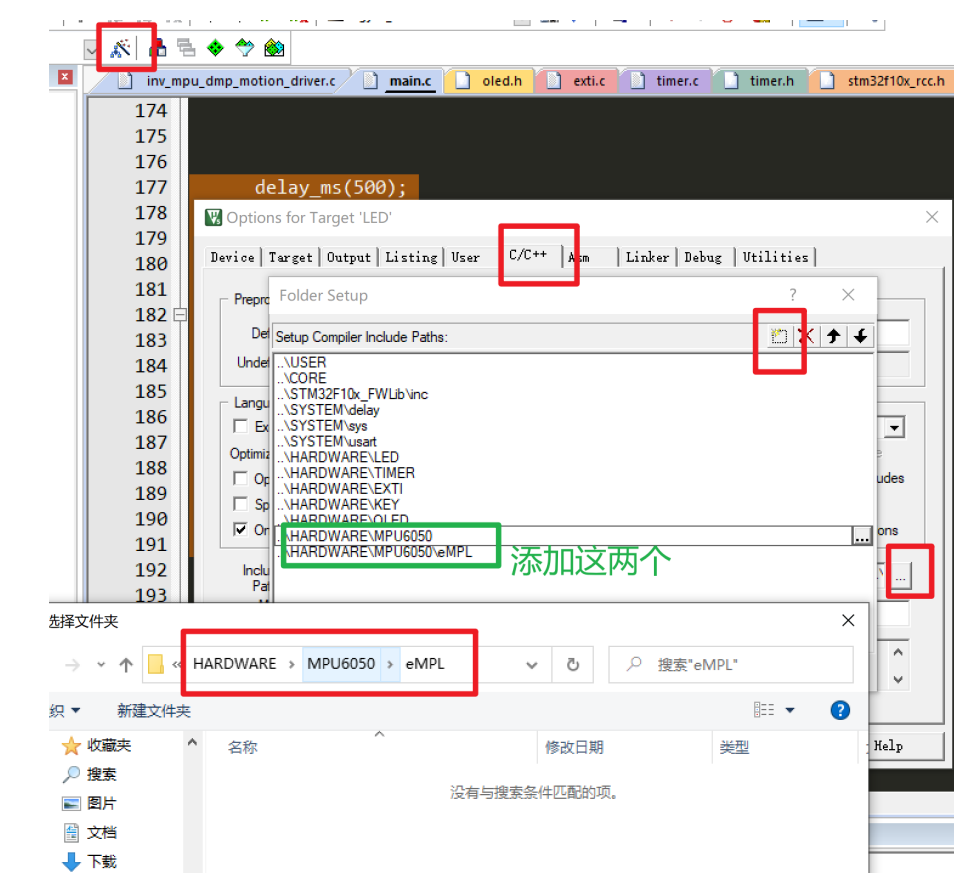This screenshot has width=963, height=874.
Task: Open the dropdown at right of Options dialog
Action: click(894, 427)
